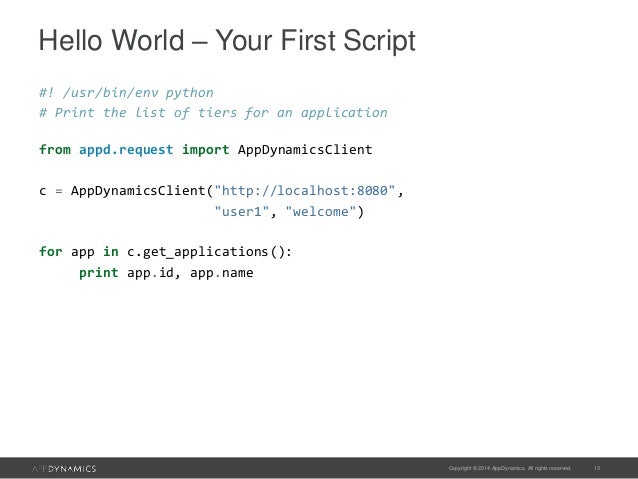Click the 'import' keyword

click(205, 150)
